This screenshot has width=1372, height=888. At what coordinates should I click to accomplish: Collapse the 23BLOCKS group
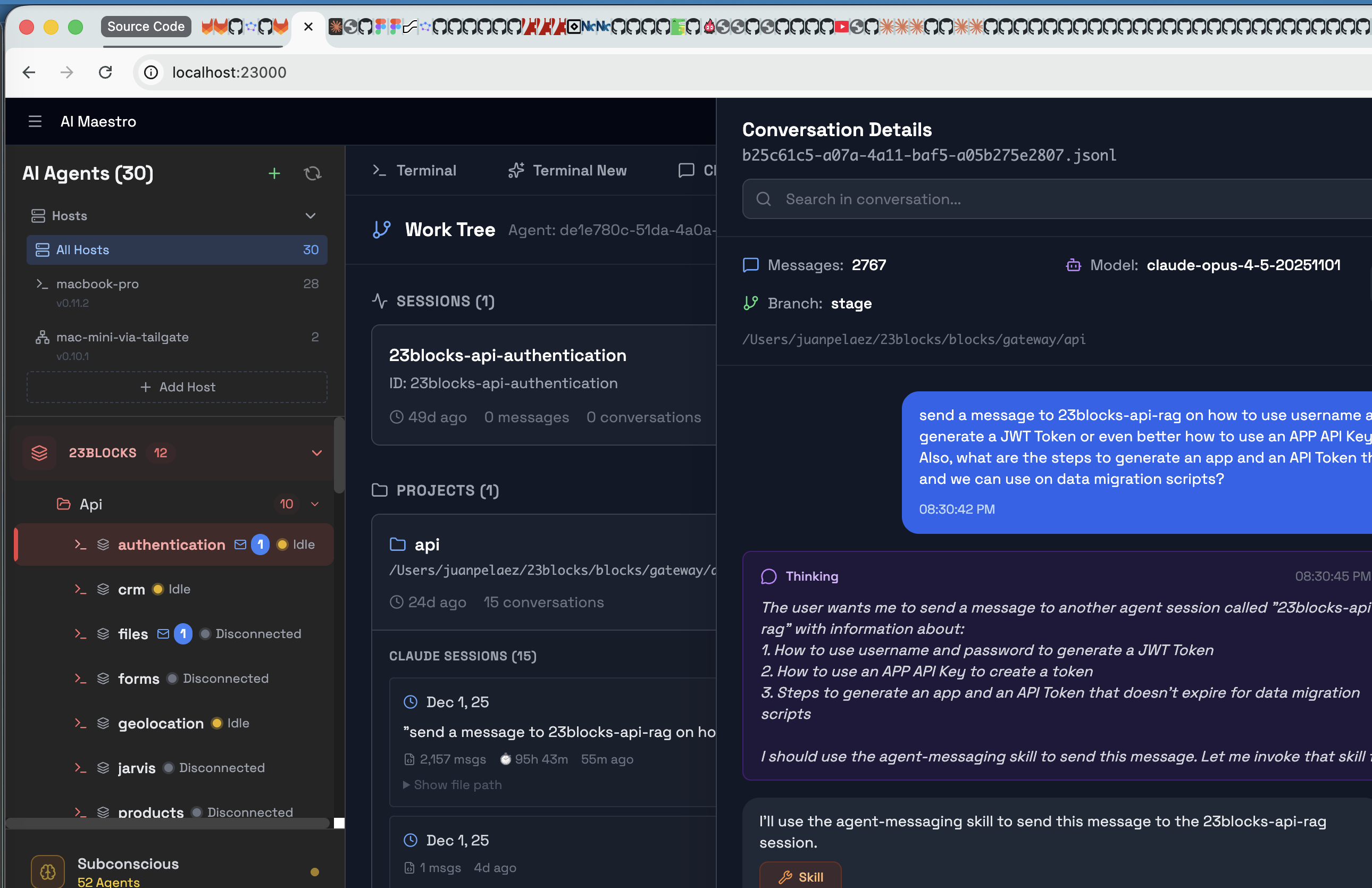[316, 453]
